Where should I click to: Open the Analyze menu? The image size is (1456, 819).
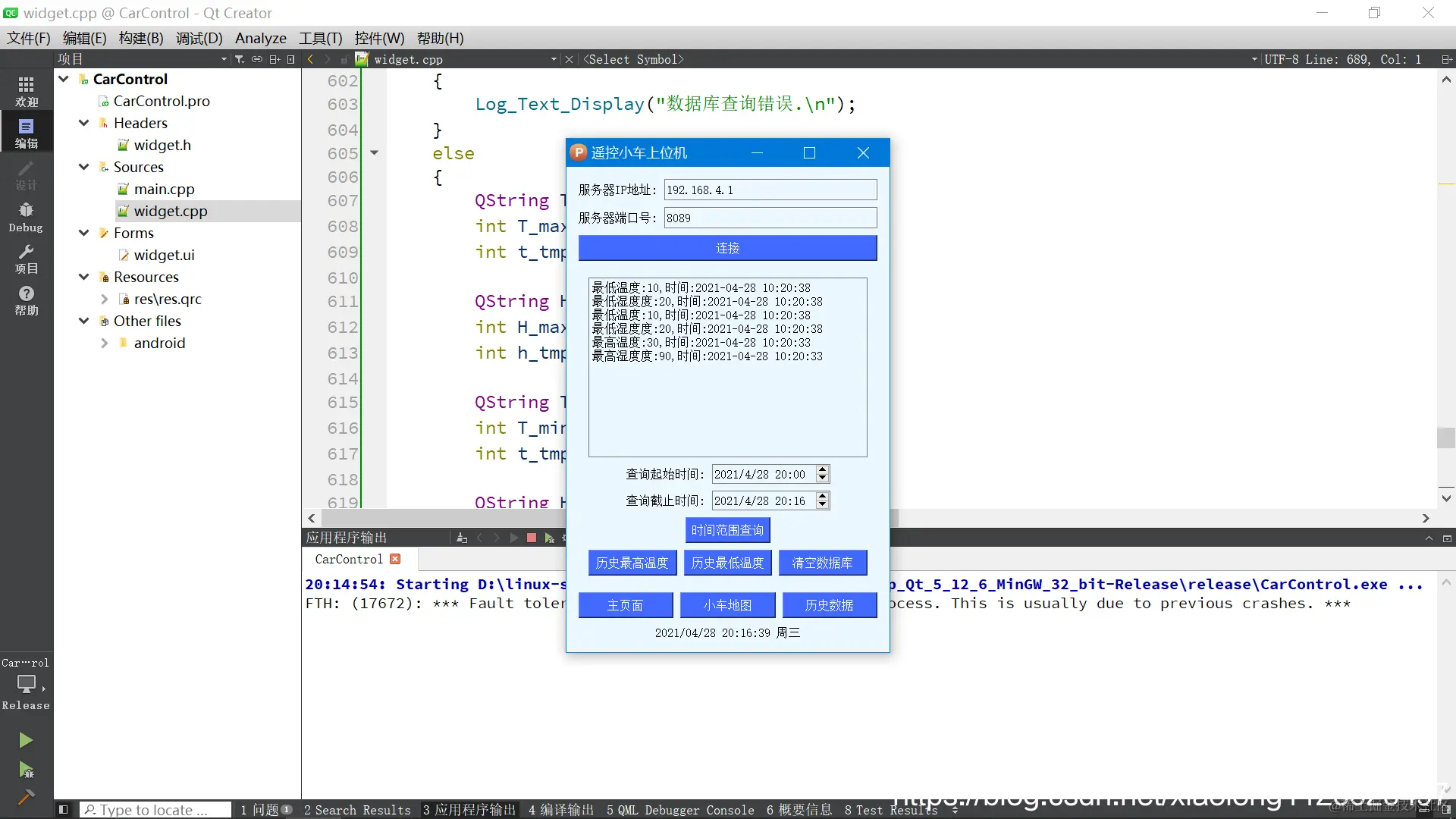pyautogui.click(x=260, y=38)
